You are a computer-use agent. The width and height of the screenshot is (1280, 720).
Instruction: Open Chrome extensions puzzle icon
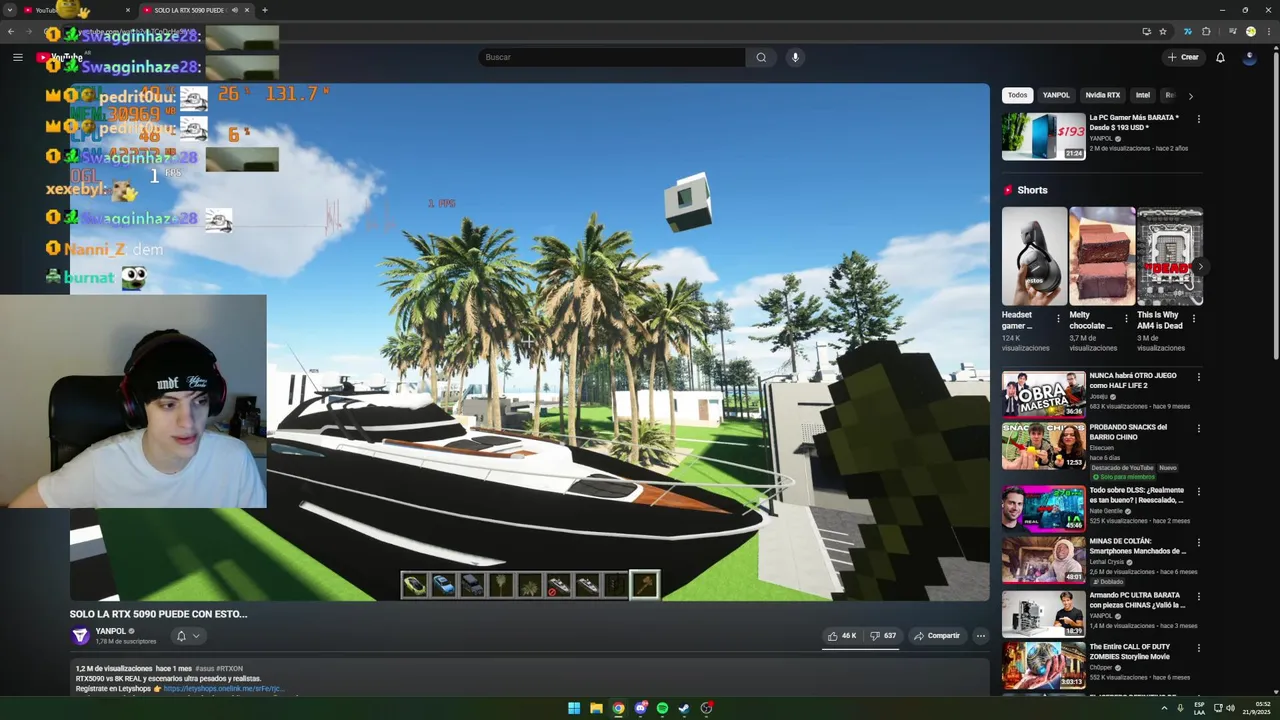tap(1206, 31)
